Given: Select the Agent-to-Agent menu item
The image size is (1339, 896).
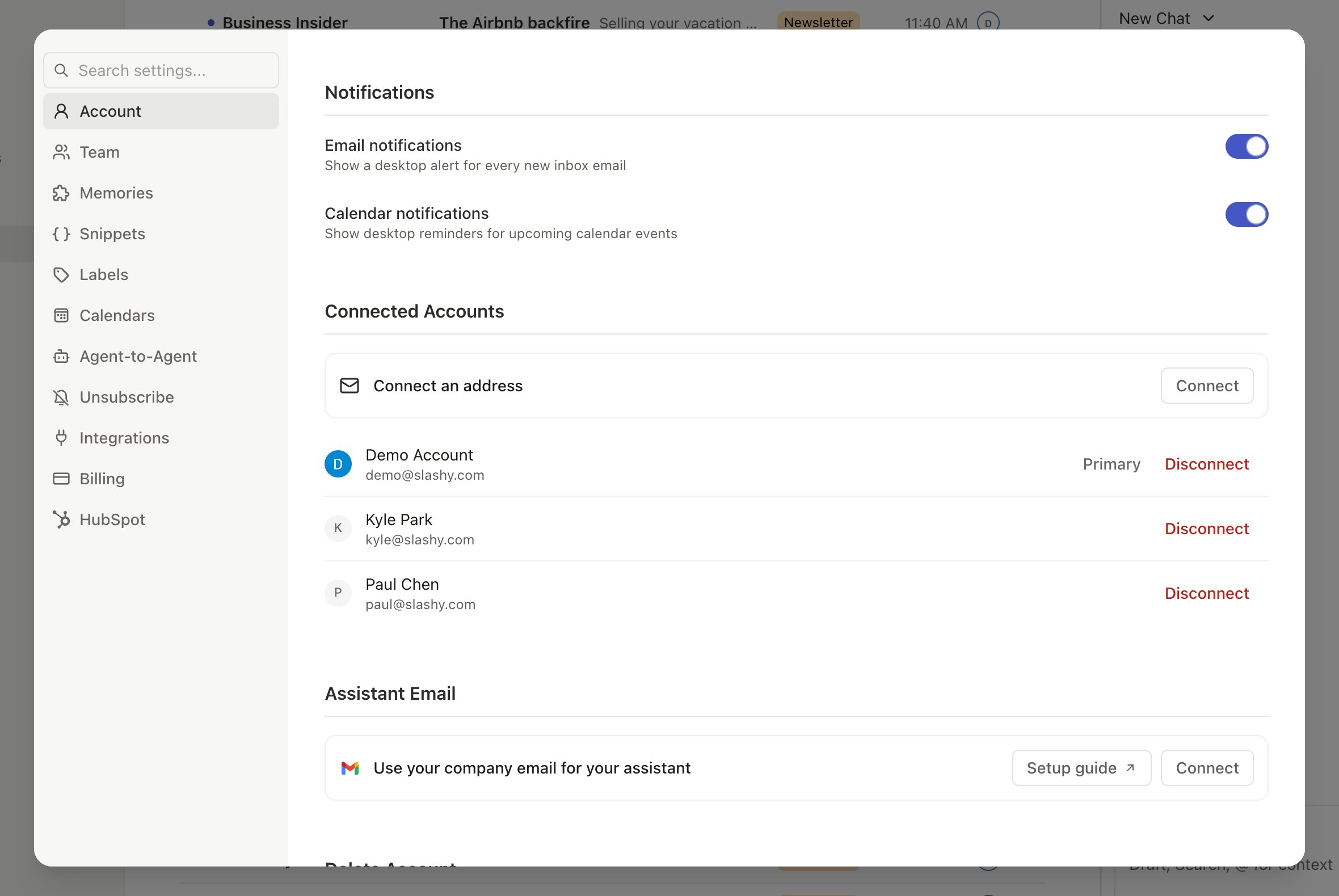Looking at the screenshot, I should tap(161, 357).
